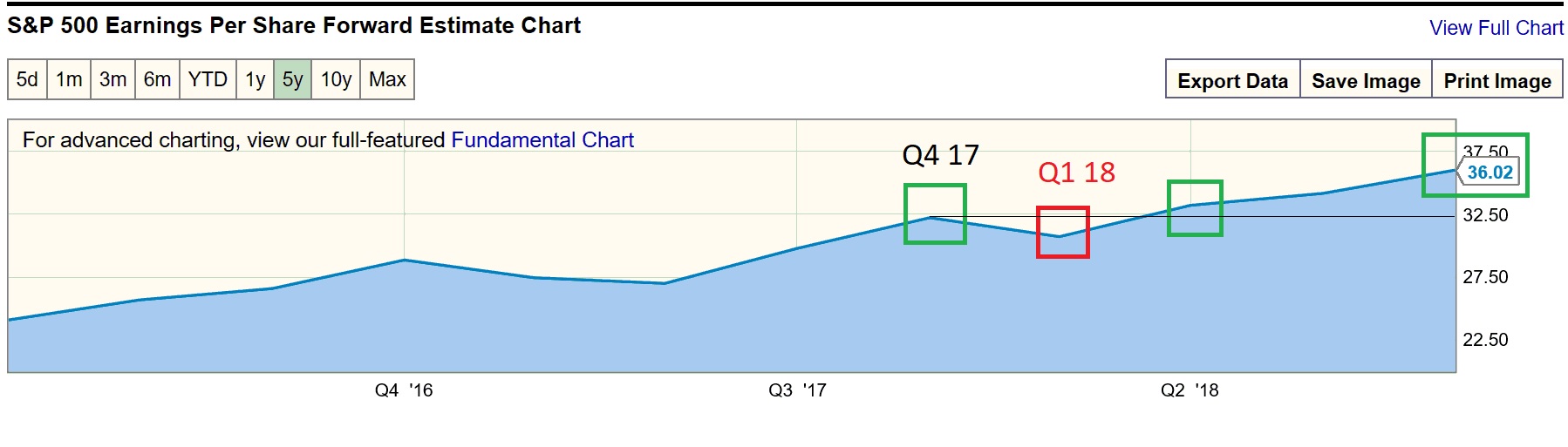This screenshot has width=1568, height=447.
Task: Choose the 6m time range
Action: coord(157,79)
